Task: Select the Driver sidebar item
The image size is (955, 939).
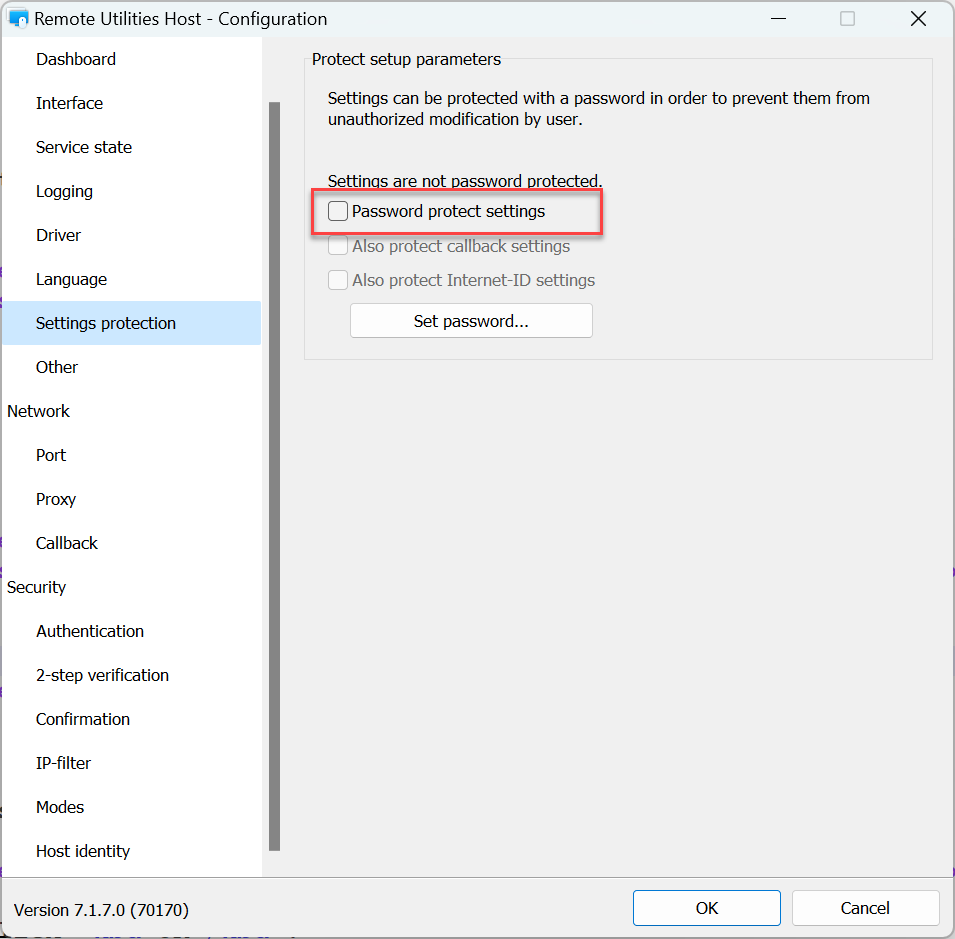Action: (x=58, y=235)
